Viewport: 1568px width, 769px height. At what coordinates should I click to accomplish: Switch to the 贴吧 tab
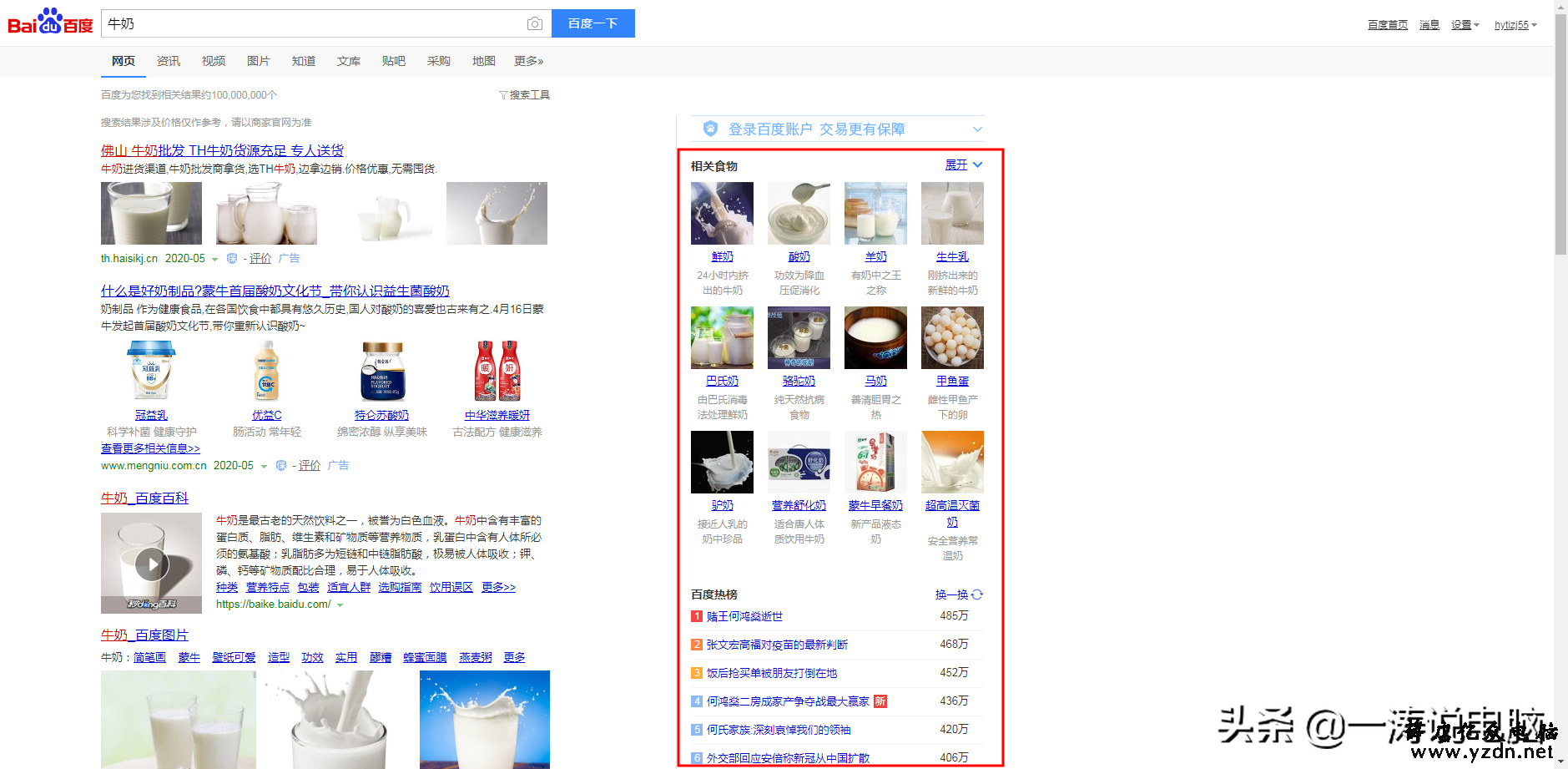pos(394,61)
